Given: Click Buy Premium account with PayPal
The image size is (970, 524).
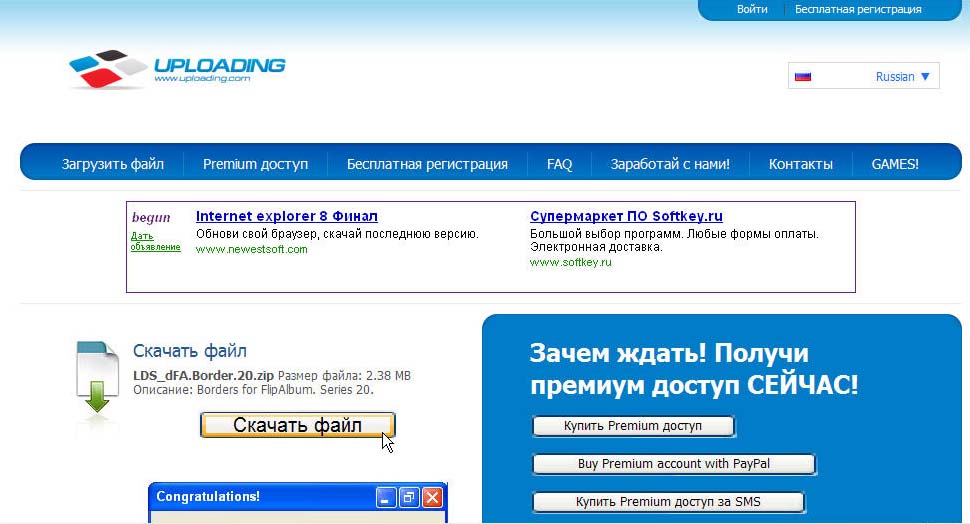Looking at the screenshot, I should 674,464.
